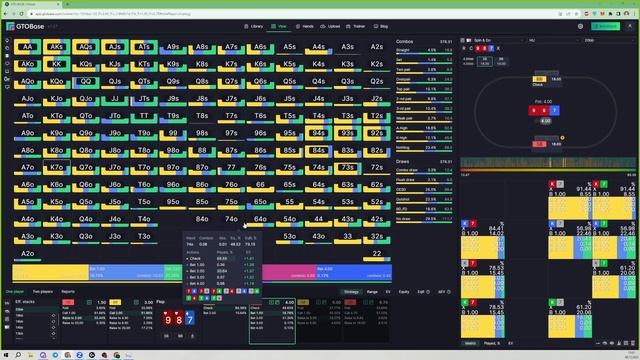Open the stack depth dropdown on the right
This screenshot has width=640, height=360.
(608, 40)
